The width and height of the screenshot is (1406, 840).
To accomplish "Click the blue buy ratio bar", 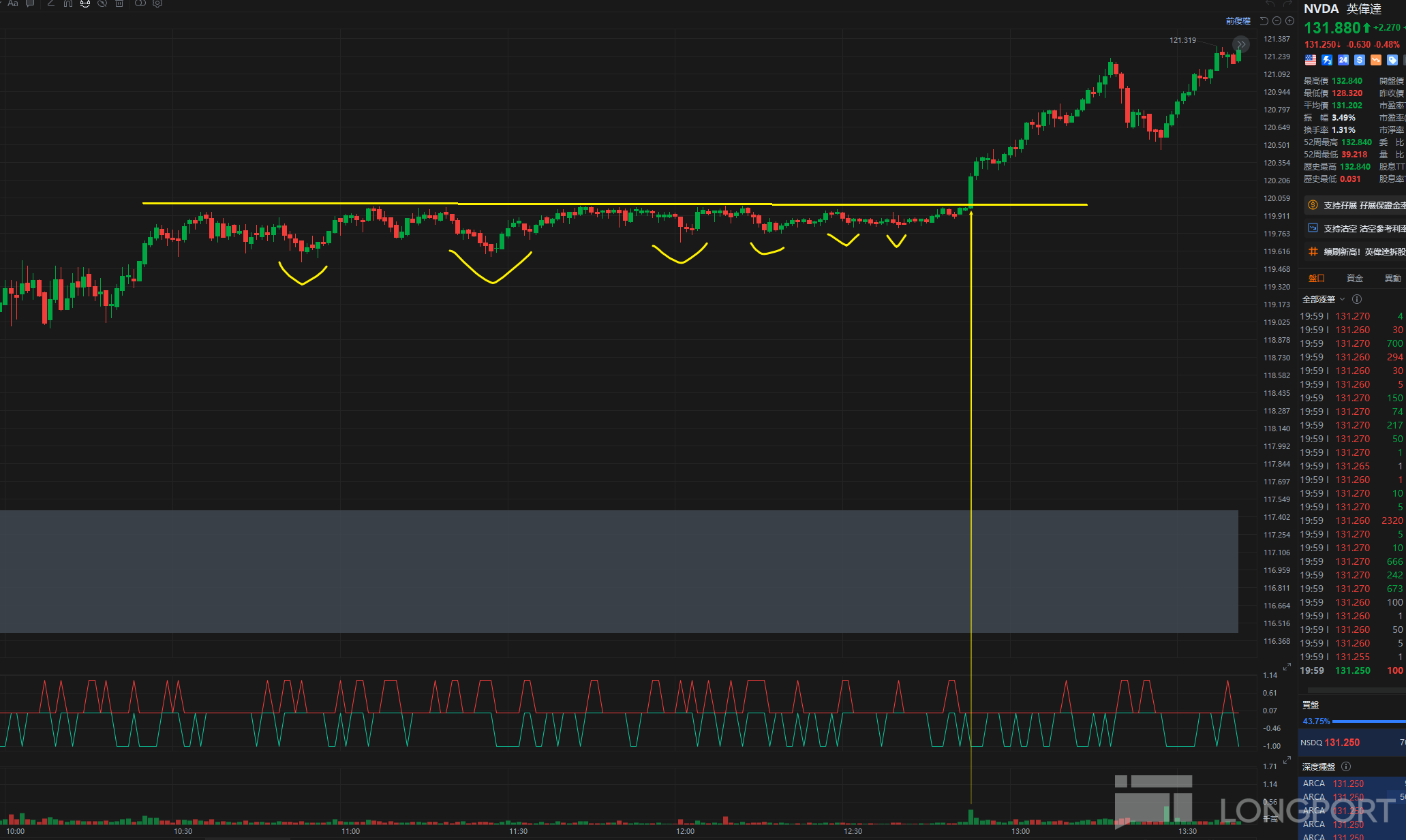I will tap(1368, 721).
